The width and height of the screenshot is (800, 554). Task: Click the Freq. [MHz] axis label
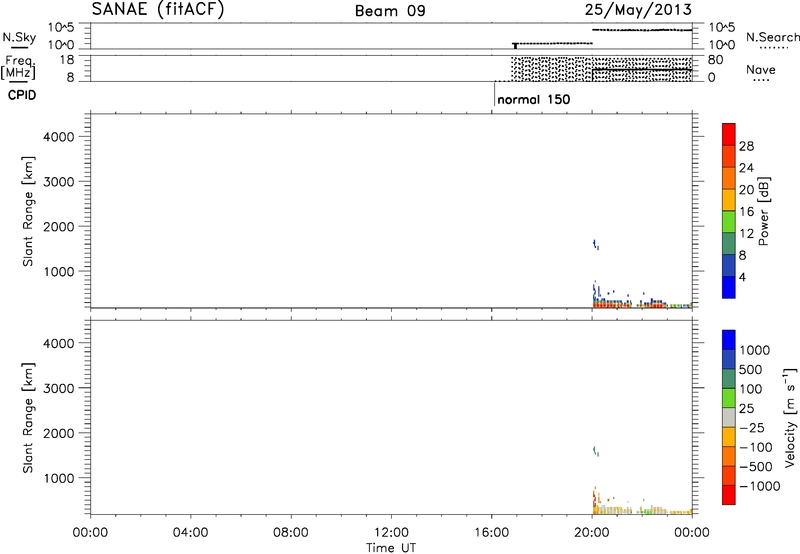click(19, 67)
